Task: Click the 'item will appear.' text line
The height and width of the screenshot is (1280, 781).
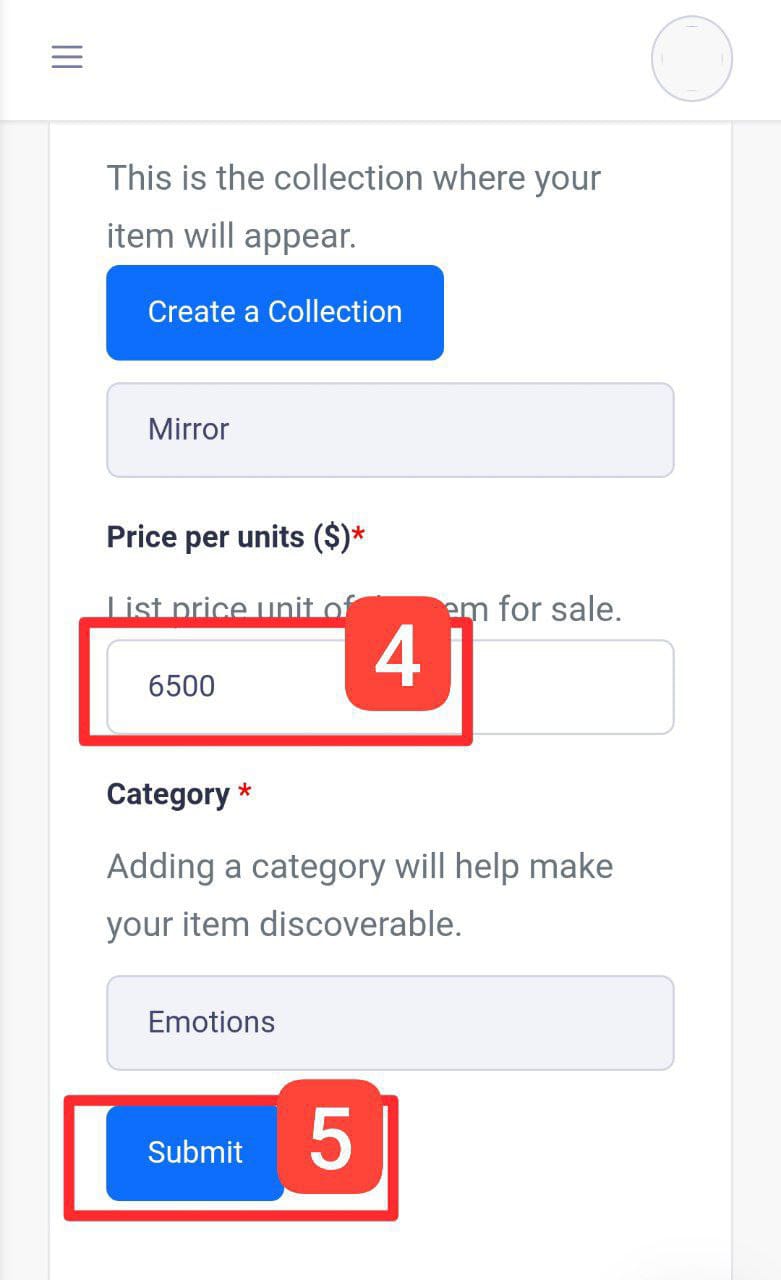Action: pos(231,237)
